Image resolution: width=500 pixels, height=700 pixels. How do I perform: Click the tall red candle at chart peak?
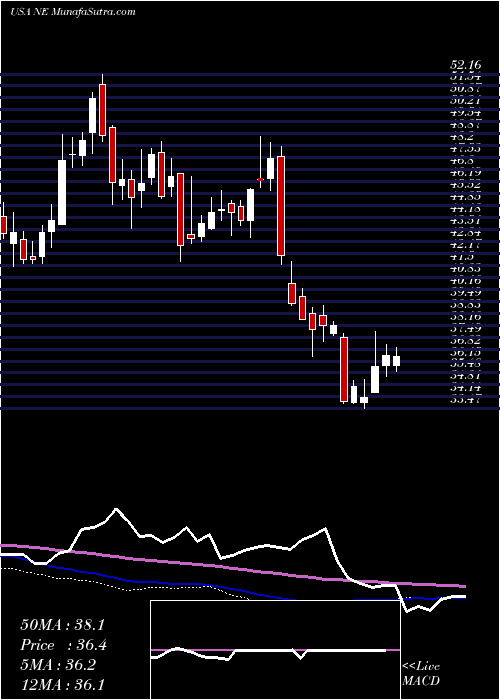point(103,109)
